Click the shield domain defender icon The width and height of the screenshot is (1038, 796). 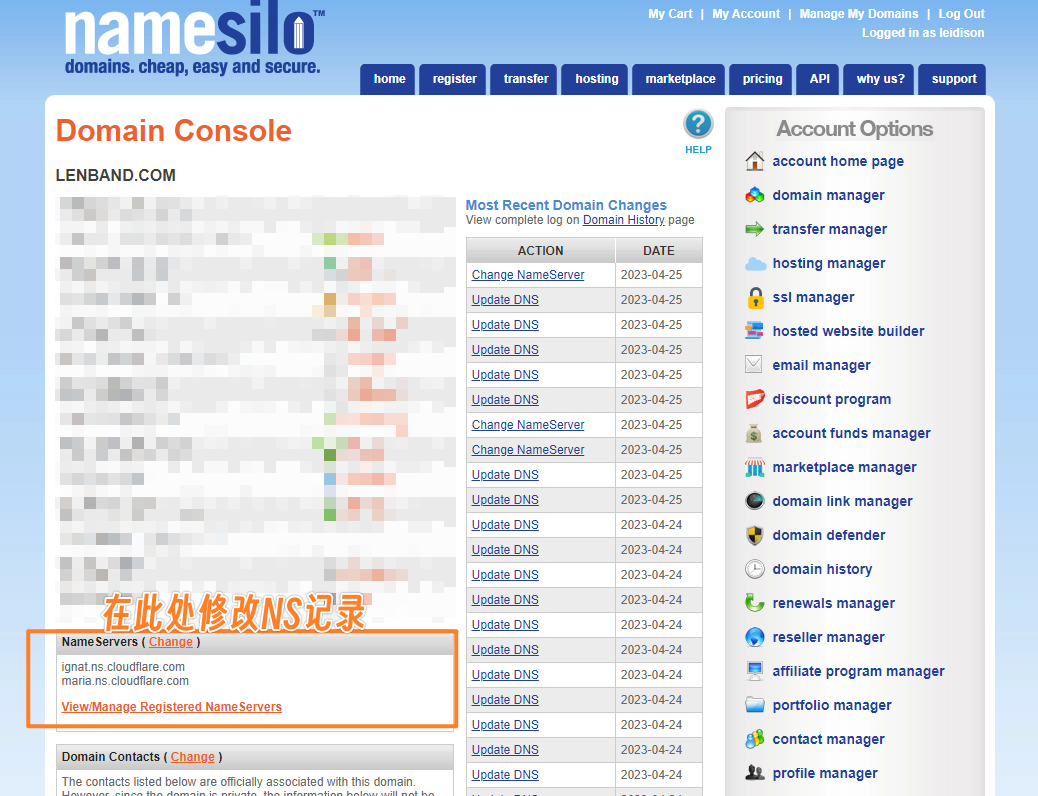click(755, 535)
